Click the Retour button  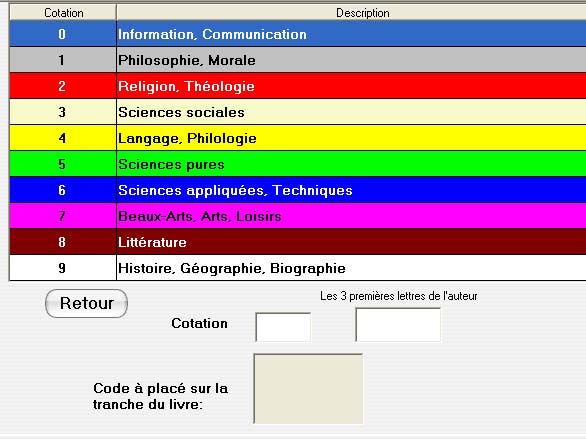click(86, 303)
